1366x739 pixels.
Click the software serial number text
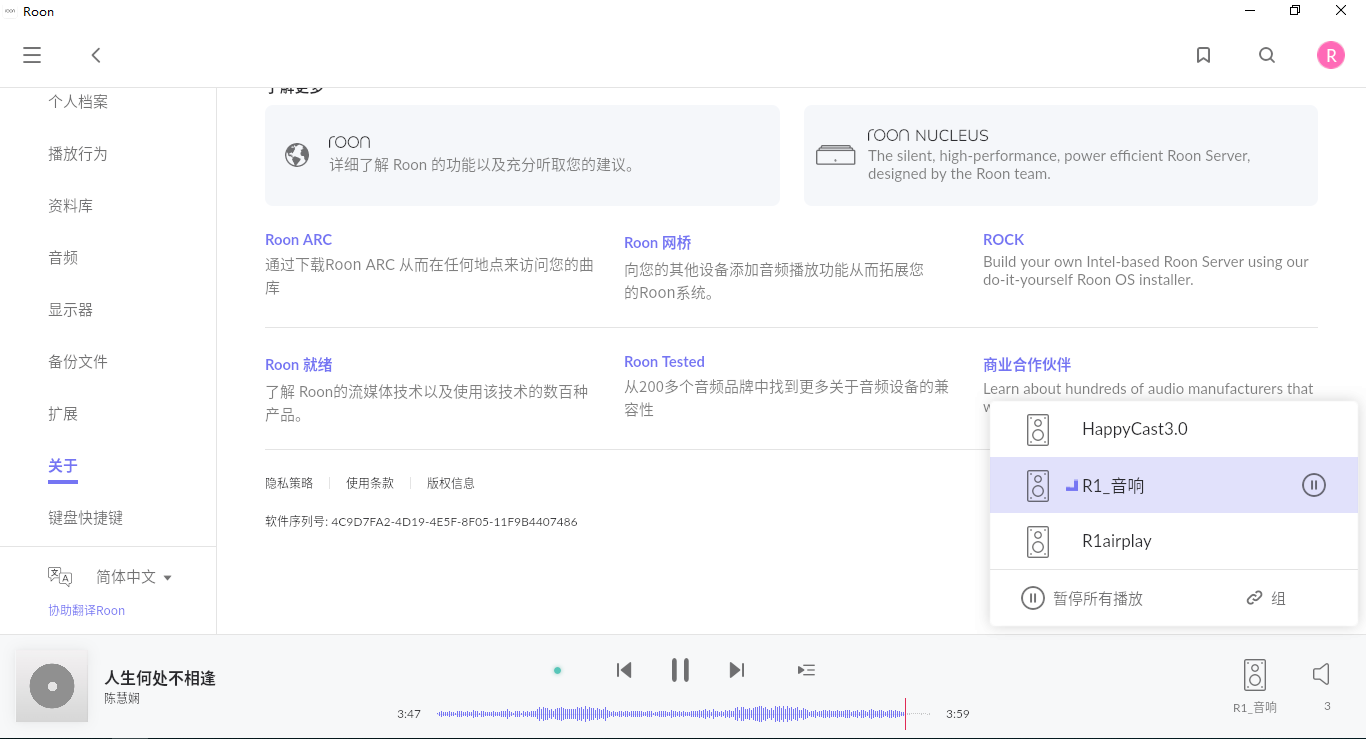tap(421, 522)
